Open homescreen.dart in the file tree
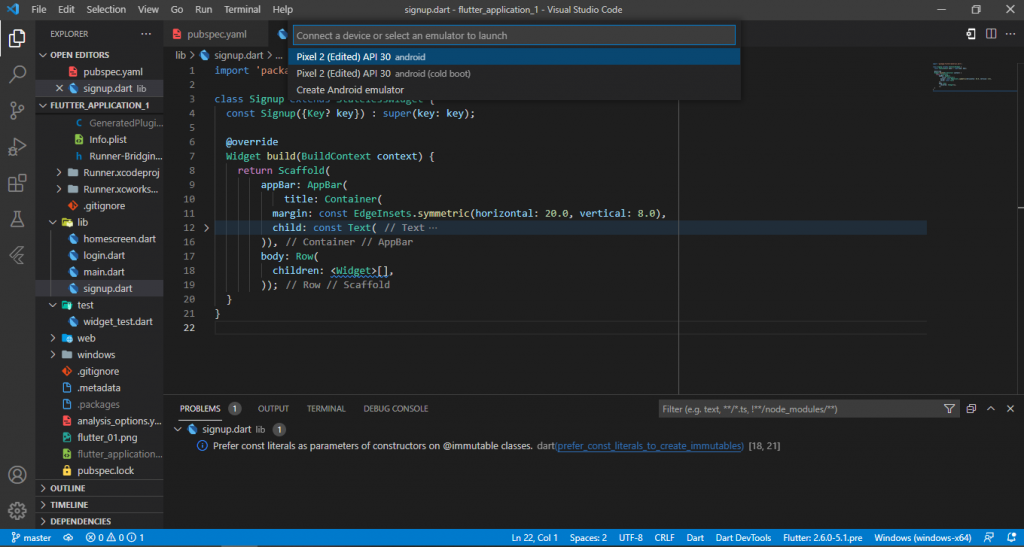The height and width of the screenshot is (547, 1024). 120,239
